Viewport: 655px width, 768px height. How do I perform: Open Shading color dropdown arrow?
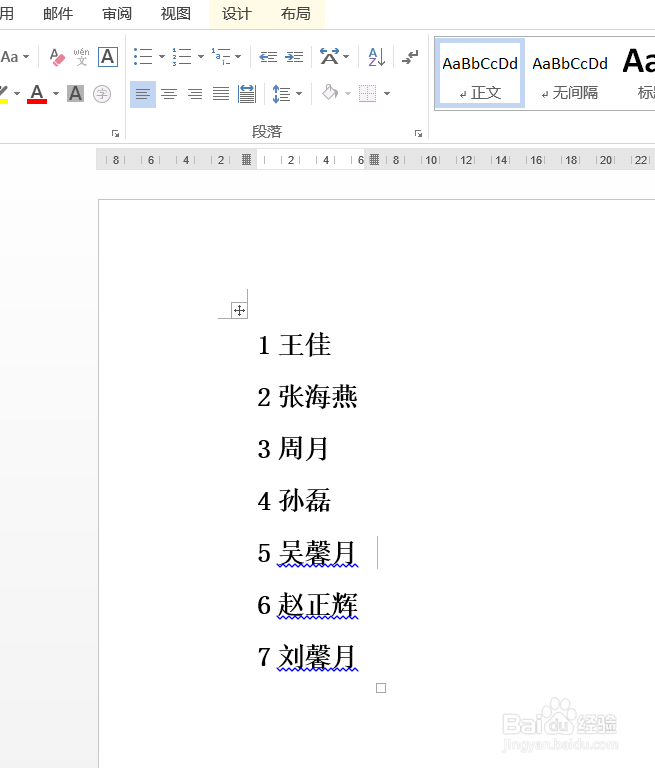point(348,94)
